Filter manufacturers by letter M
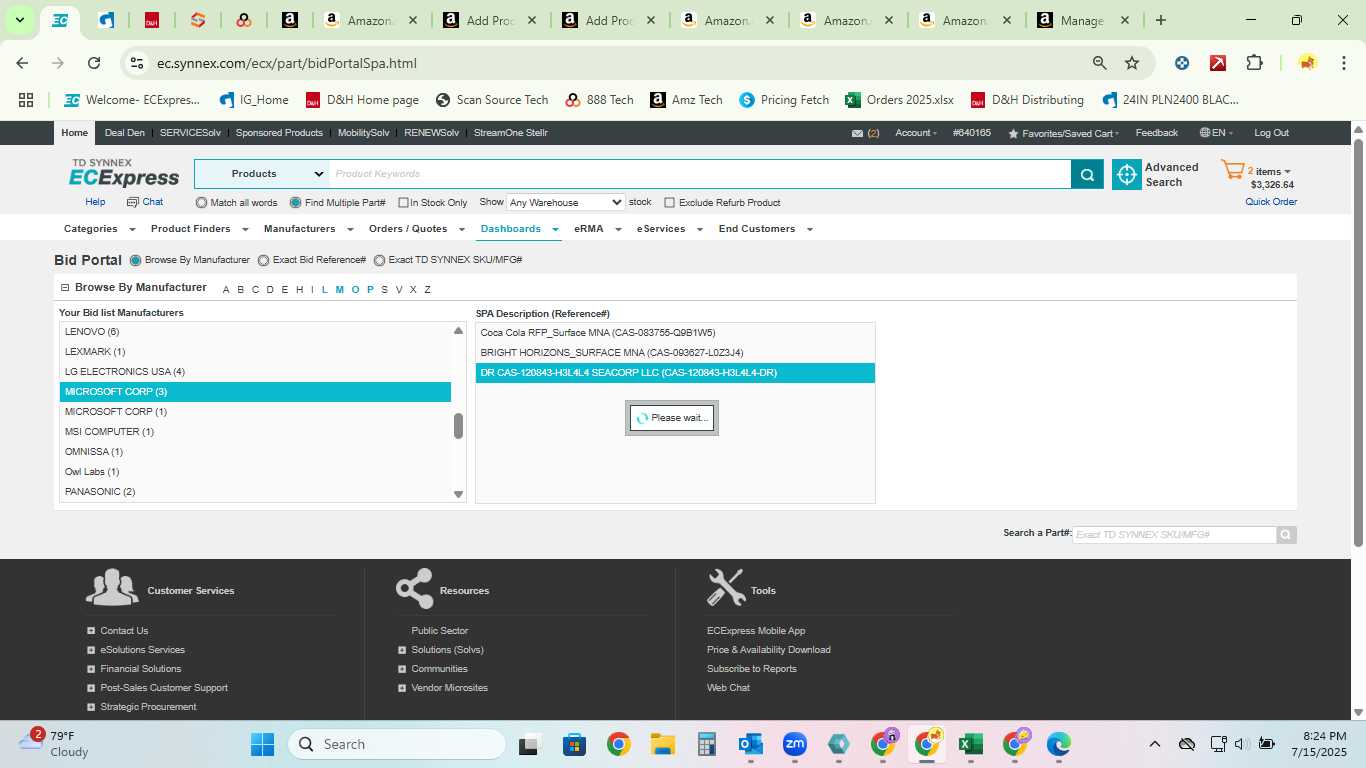Screen dimensions: 1366x768 pos(340,290)
